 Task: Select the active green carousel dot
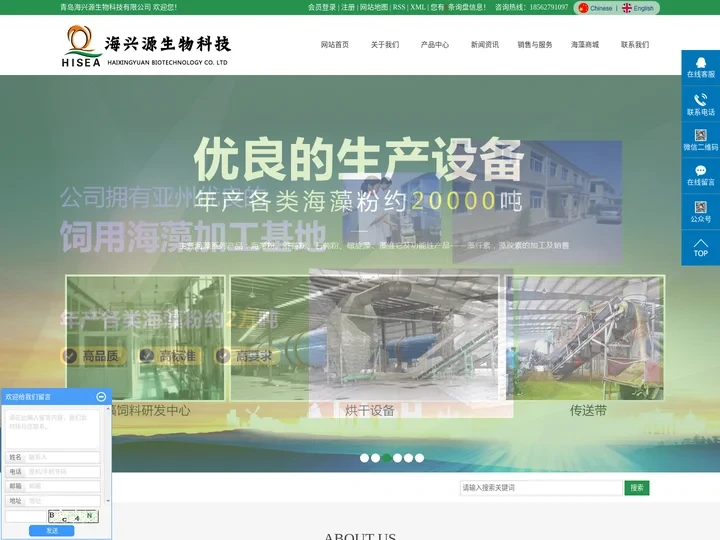[387, 458]
